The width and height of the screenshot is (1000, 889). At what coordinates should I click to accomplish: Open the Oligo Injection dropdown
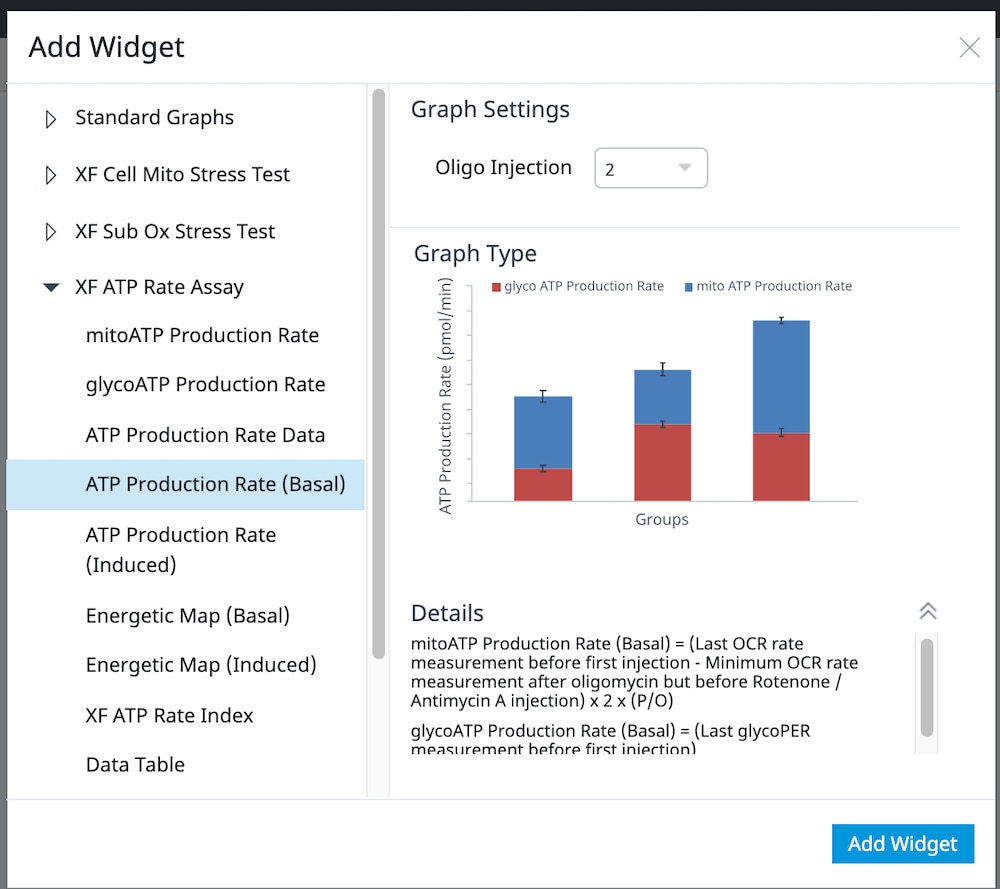point(651,168)
